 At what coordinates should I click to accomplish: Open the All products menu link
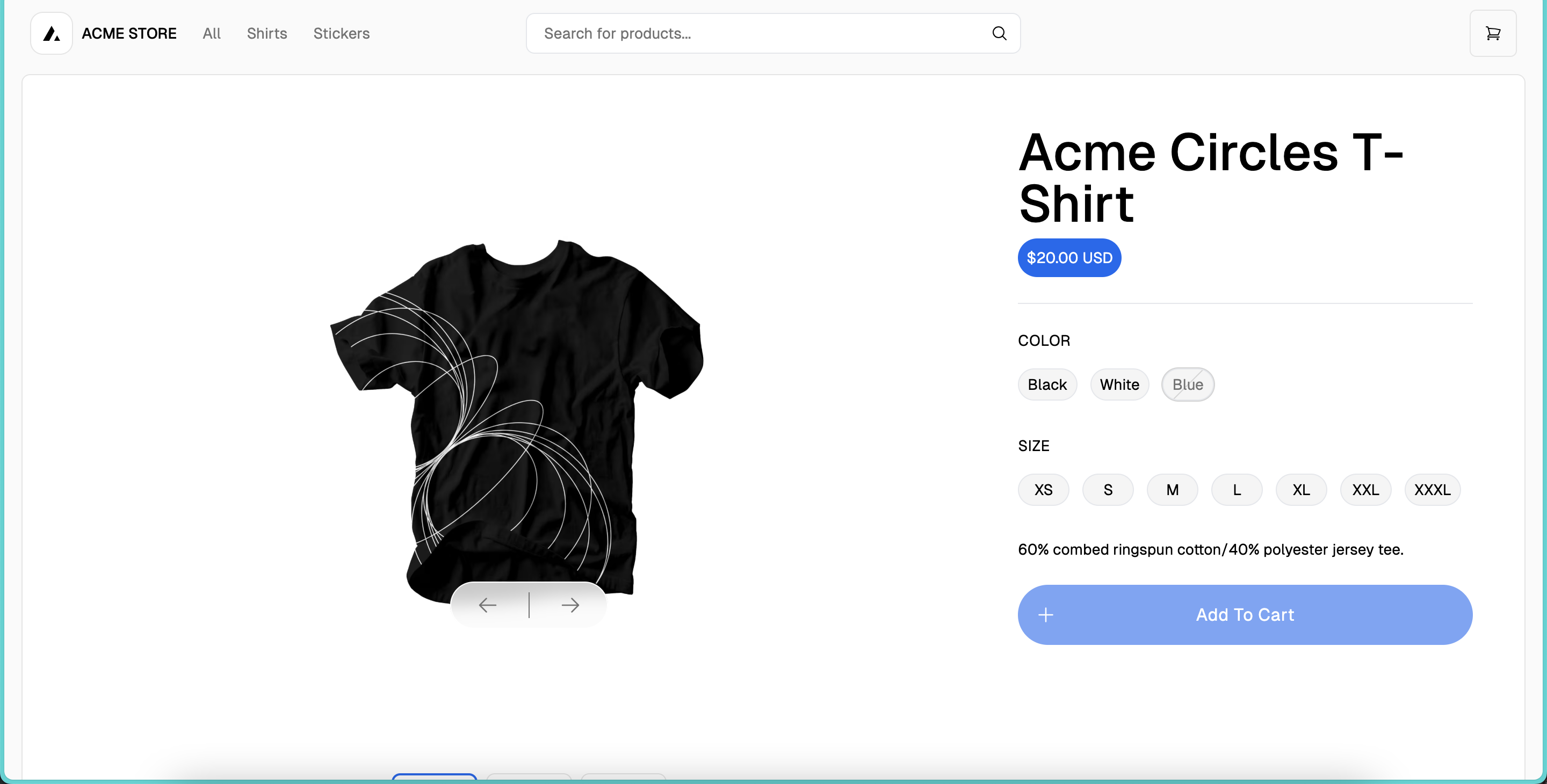coord(212,34)
